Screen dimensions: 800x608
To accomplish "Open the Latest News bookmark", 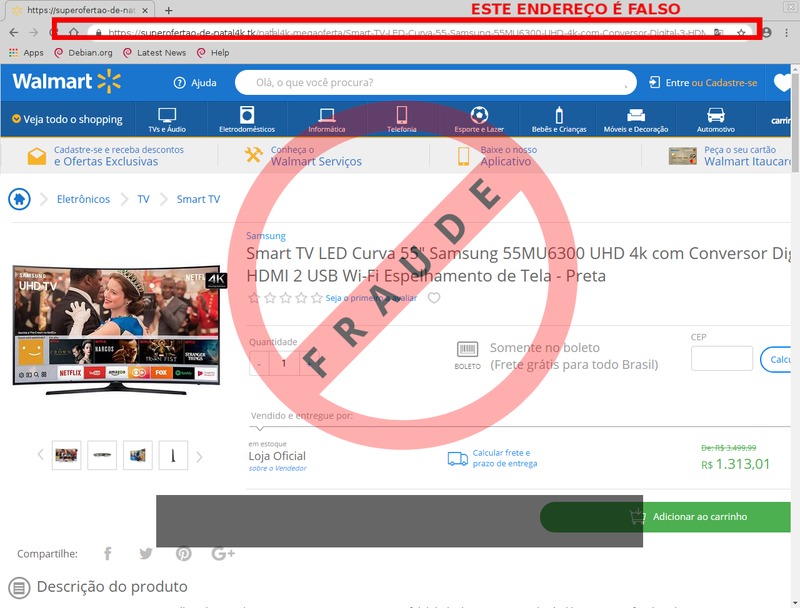I will pyautogui.click(x=155, y=53).
